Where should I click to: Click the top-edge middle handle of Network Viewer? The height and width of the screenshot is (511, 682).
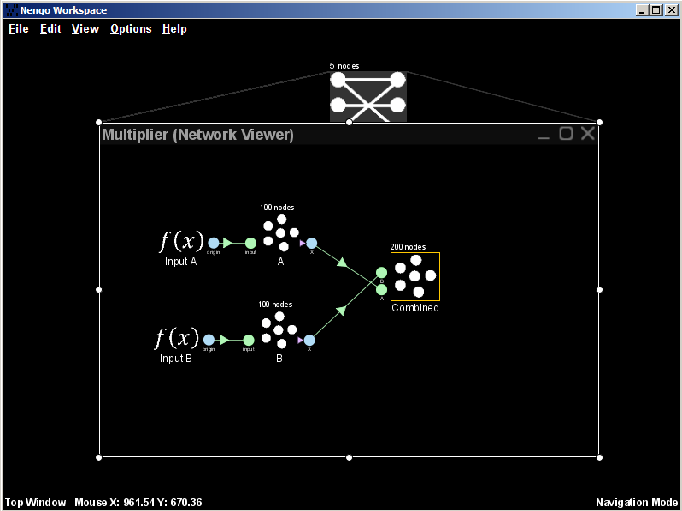(x=349, y=122)
